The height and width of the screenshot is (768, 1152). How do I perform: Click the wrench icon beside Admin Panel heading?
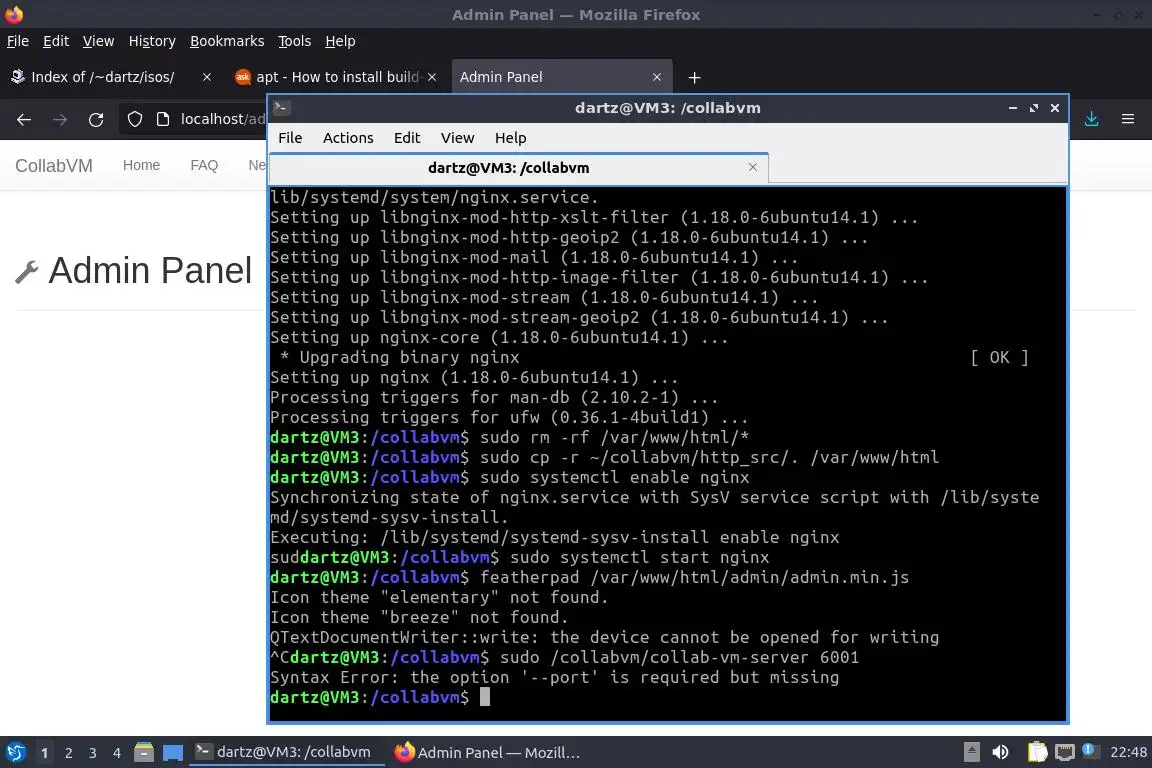(26, 272)
